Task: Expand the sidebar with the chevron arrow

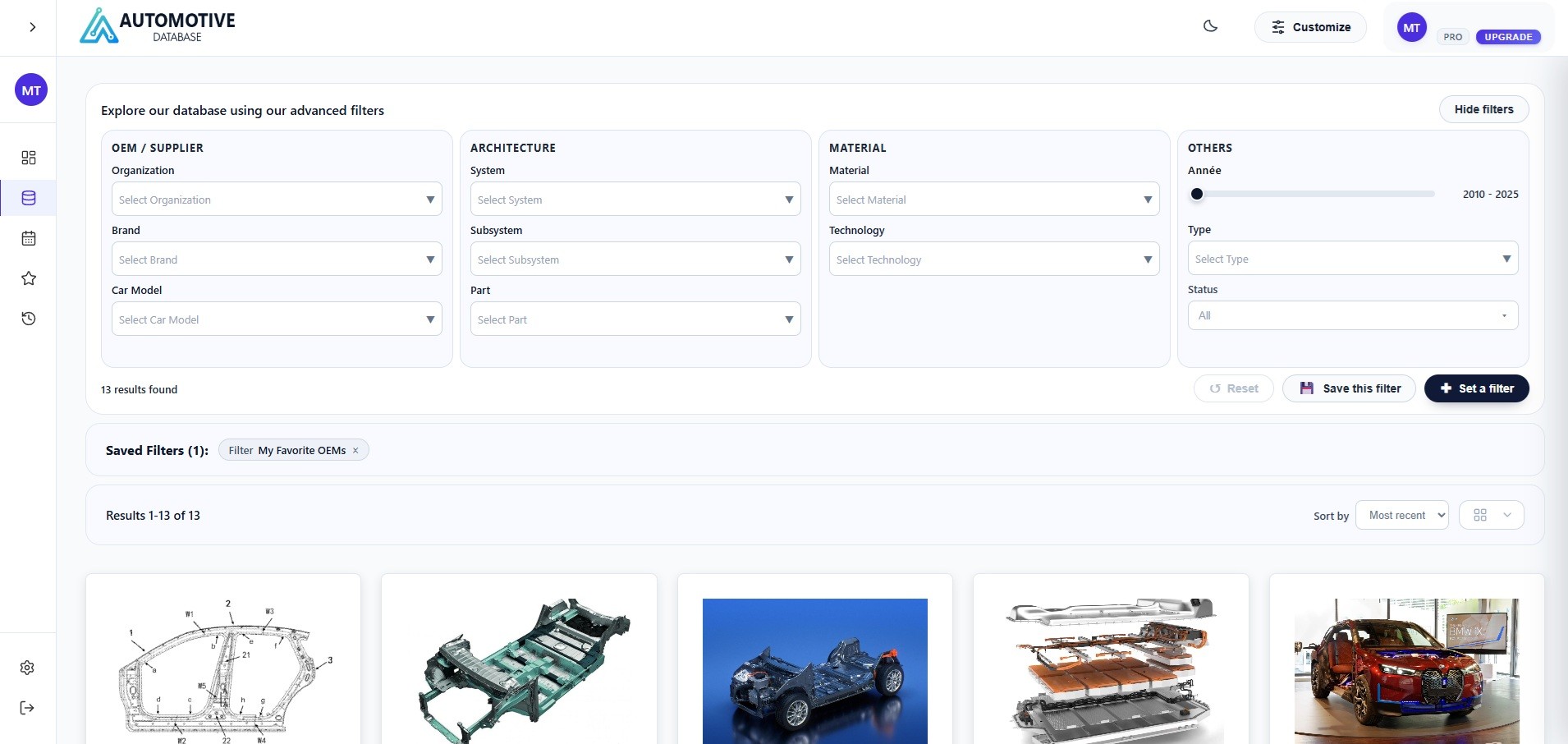Action: (32, 27)
